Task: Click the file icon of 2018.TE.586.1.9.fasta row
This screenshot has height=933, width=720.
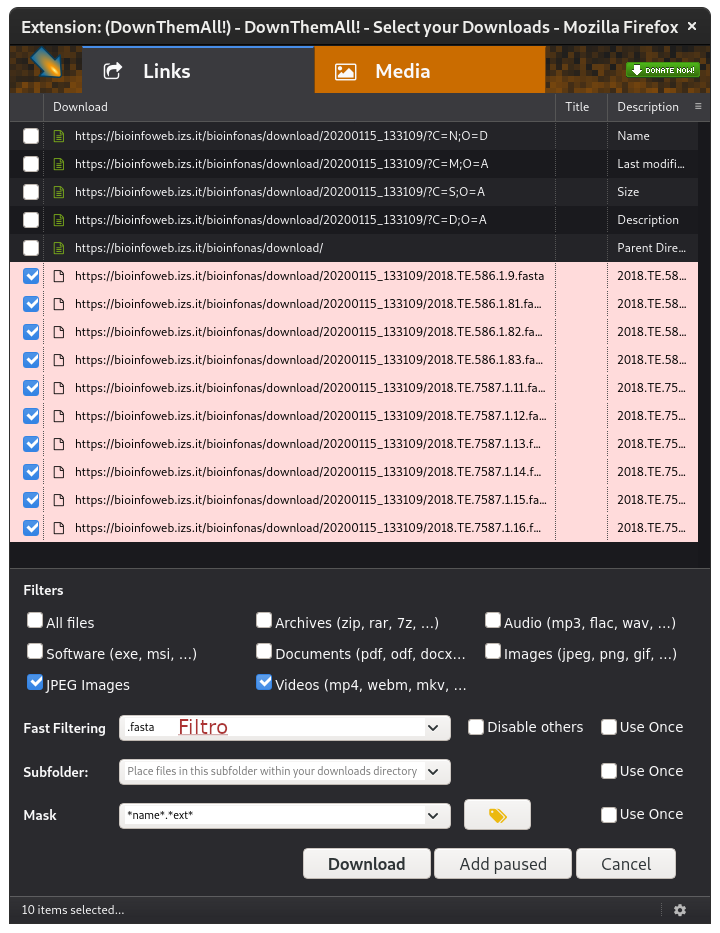Action: (59, 276)
